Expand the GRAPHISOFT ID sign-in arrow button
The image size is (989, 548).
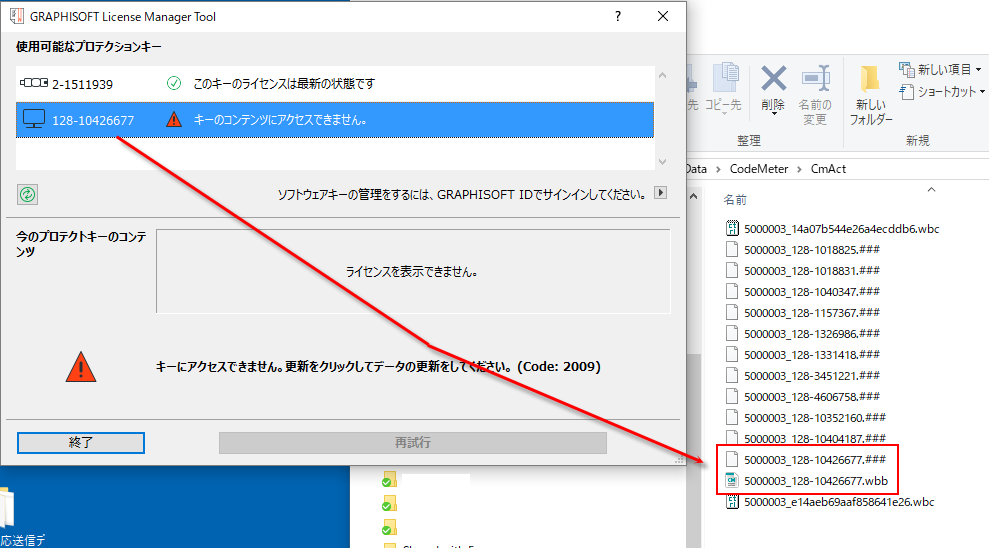(x=660, y=193)
